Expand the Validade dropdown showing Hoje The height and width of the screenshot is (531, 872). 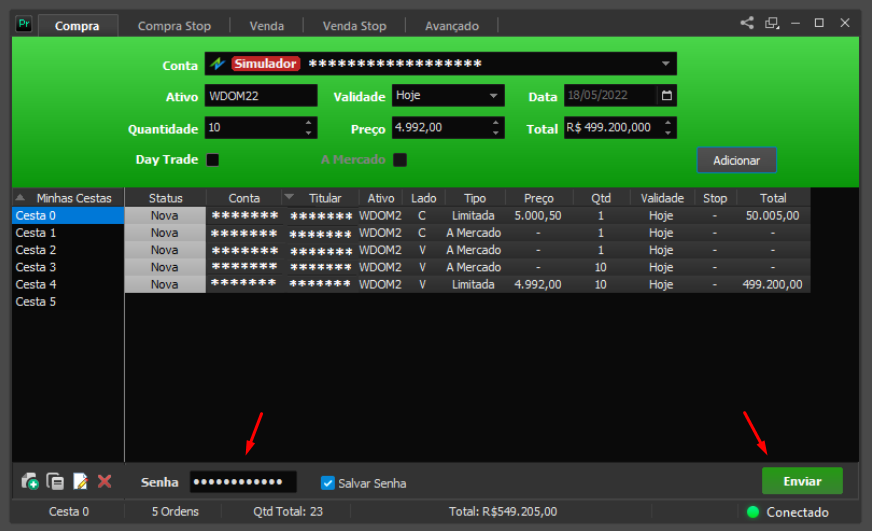493,96
